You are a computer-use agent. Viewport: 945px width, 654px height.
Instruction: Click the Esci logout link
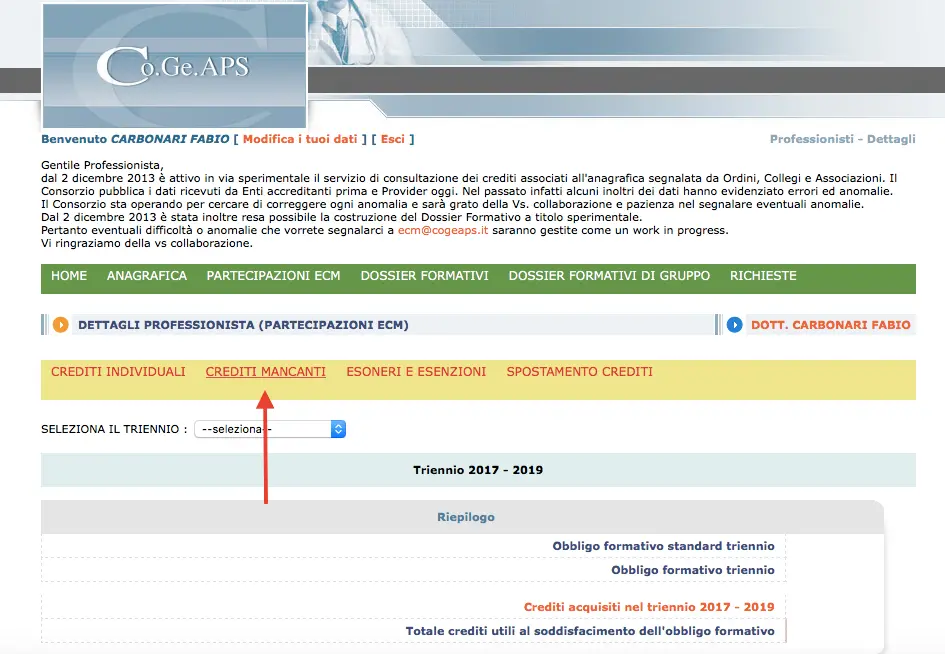[392, 139]
